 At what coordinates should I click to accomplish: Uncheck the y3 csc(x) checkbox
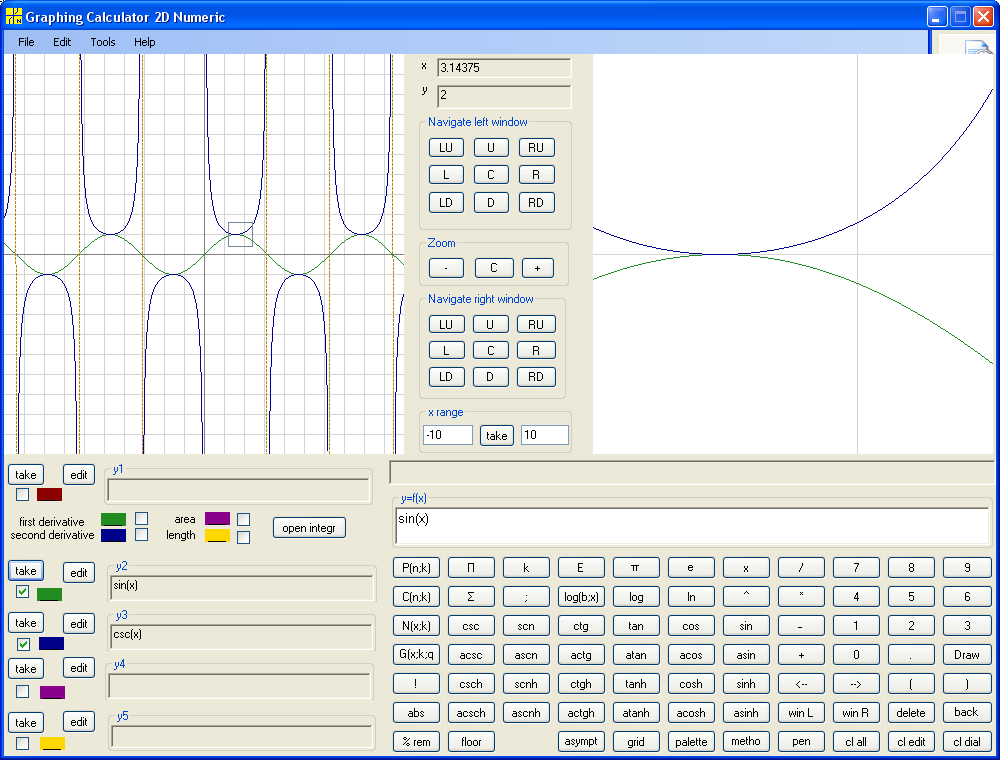[x=23, y=644]
